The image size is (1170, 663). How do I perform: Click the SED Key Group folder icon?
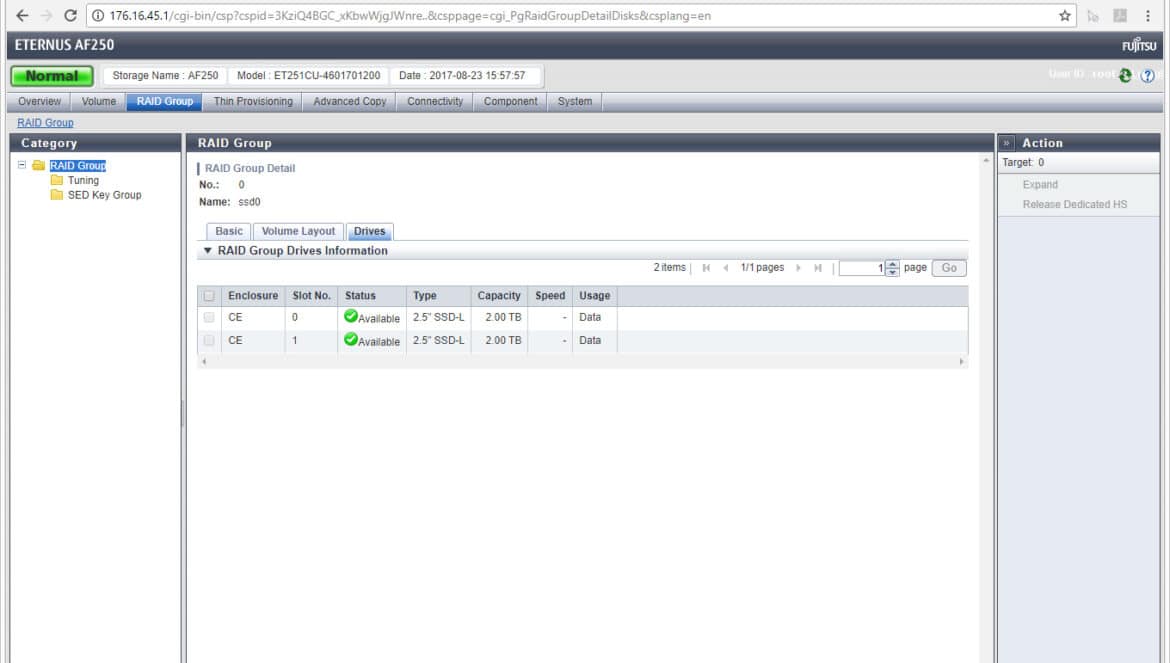click(57, 195)
